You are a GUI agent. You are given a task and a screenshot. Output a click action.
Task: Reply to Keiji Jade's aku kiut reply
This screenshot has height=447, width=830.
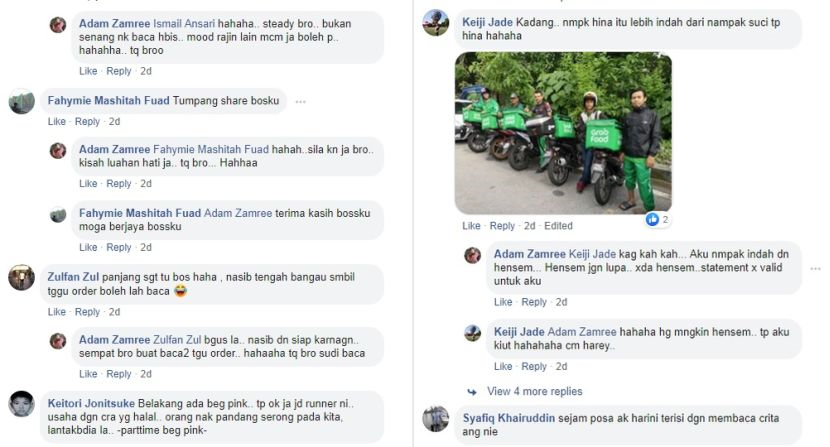[x=534, y=366]
